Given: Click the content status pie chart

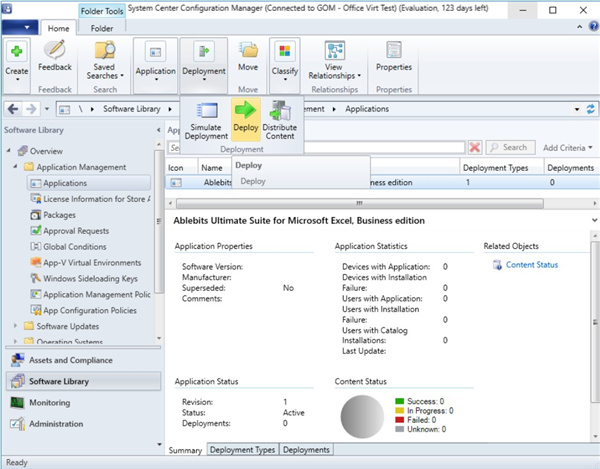Looking at the screenshot, I should tap(362, 417).
